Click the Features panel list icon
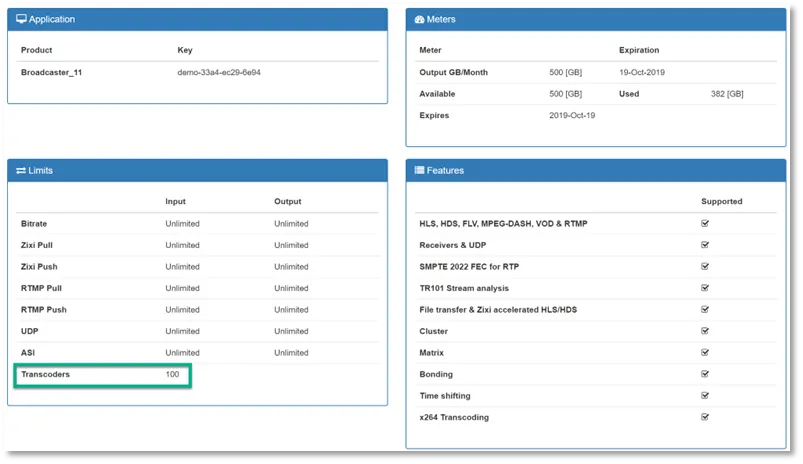This screenshot has height=464, width=803. [419, 170]
